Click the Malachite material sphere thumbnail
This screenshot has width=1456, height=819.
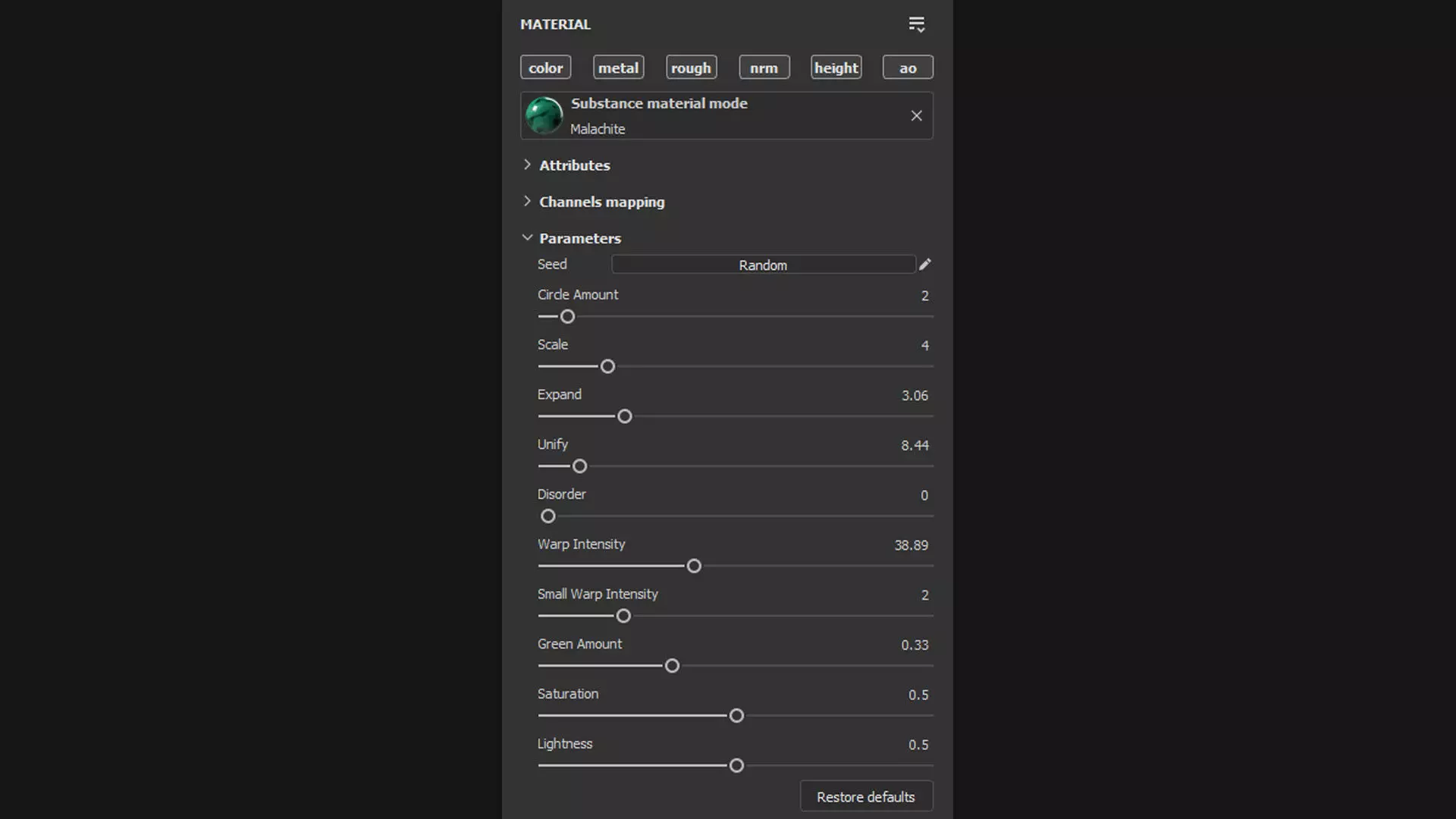click(x=544, y=116)
